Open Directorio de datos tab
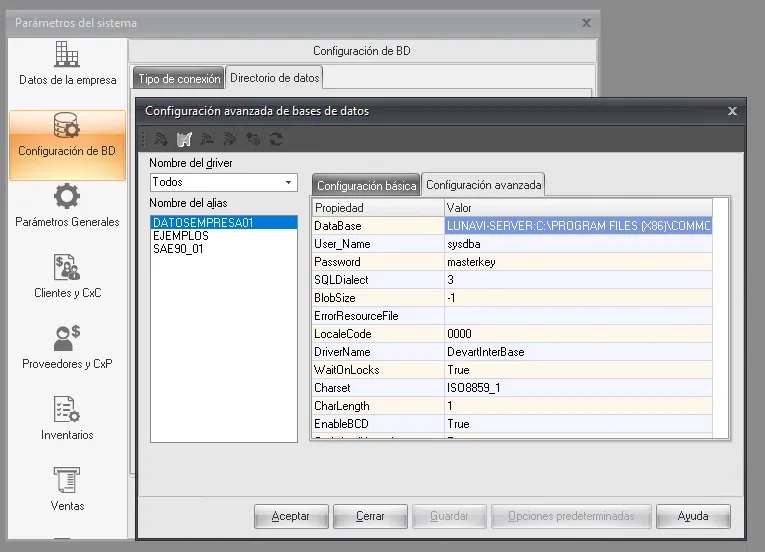765x552 pixels. pyautogui.click(x=275, y=78)
